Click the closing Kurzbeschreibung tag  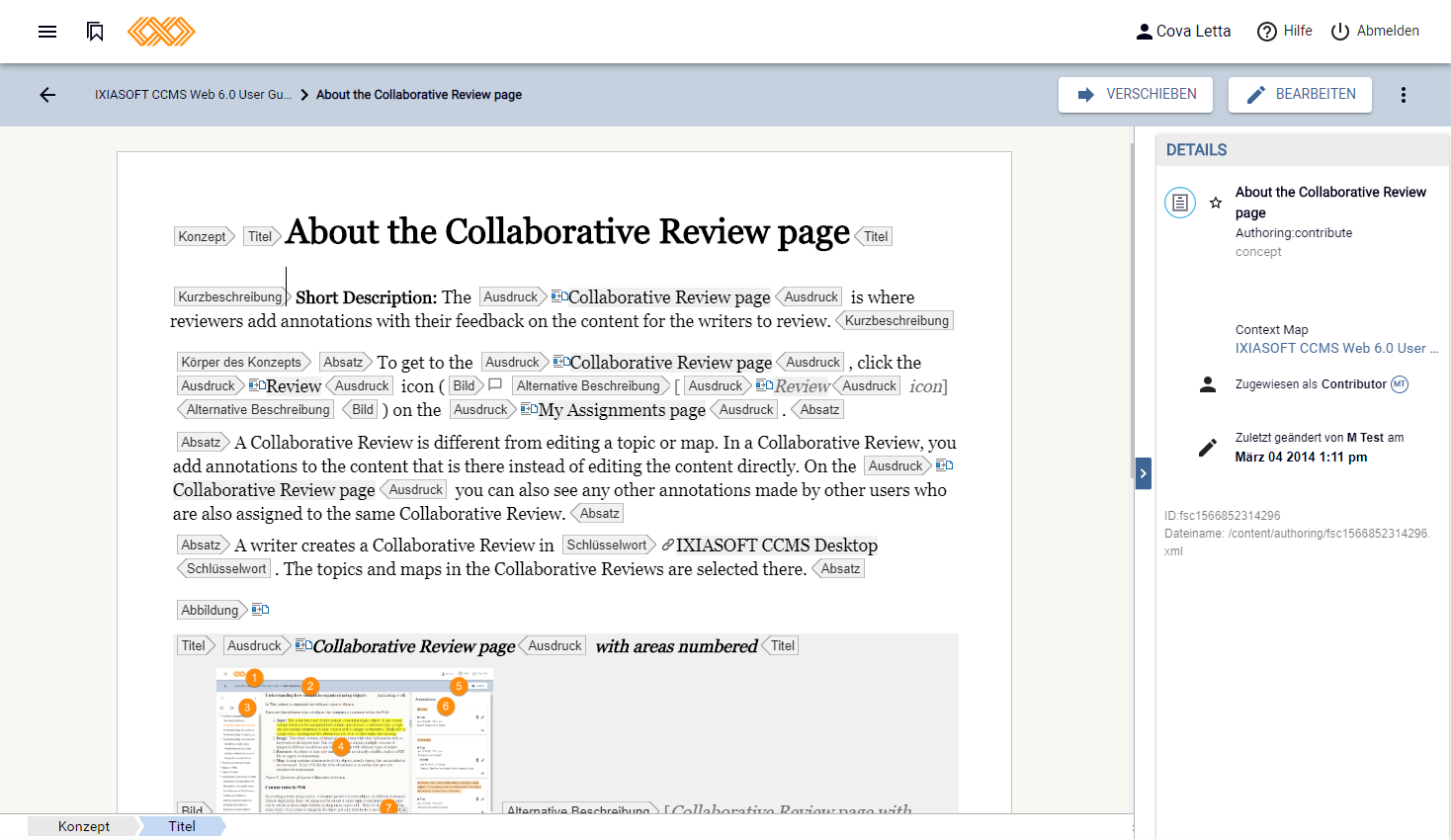[x=895, y=320]
